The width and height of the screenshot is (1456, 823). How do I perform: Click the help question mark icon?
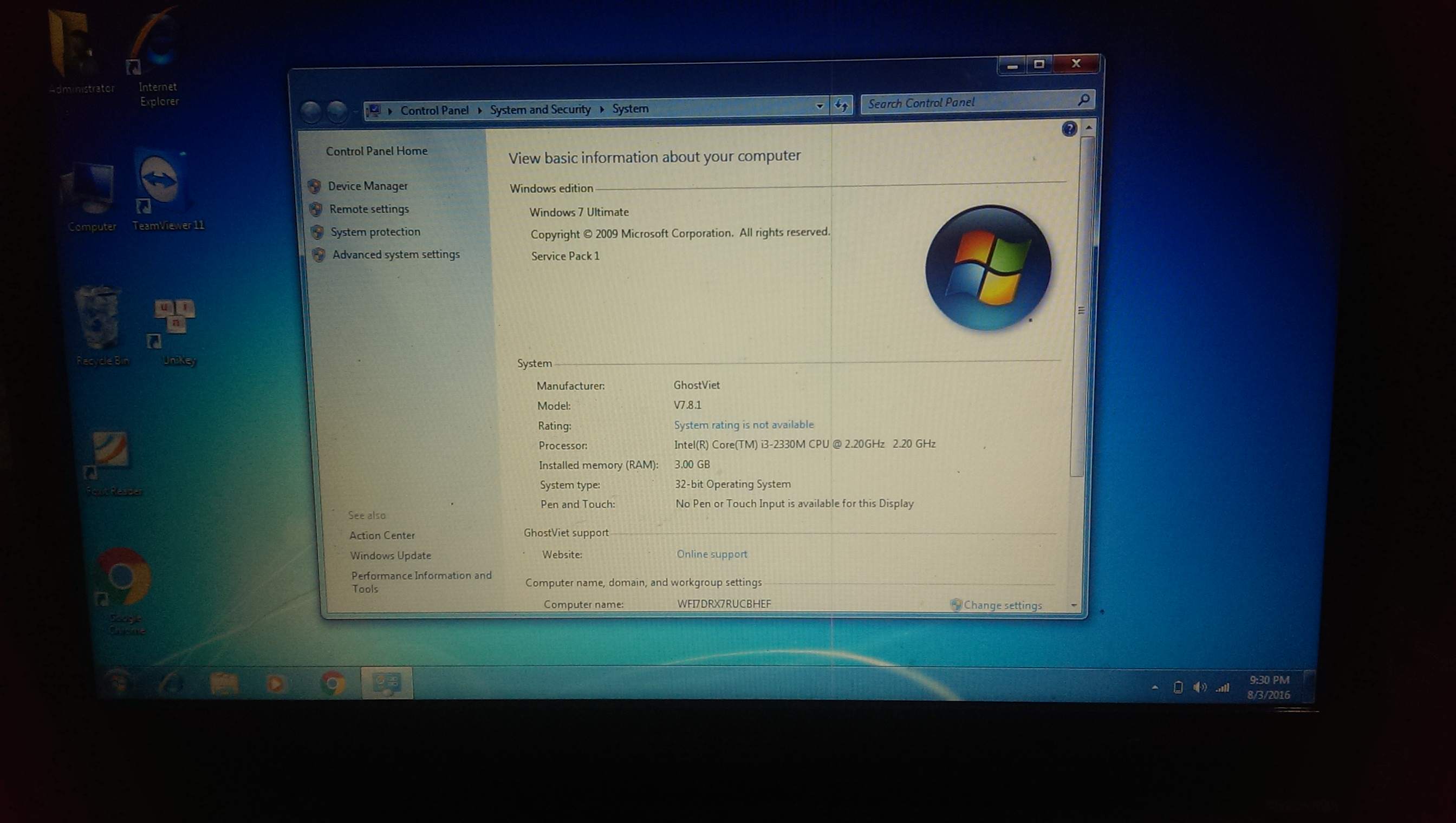[x=1069, y=129]
